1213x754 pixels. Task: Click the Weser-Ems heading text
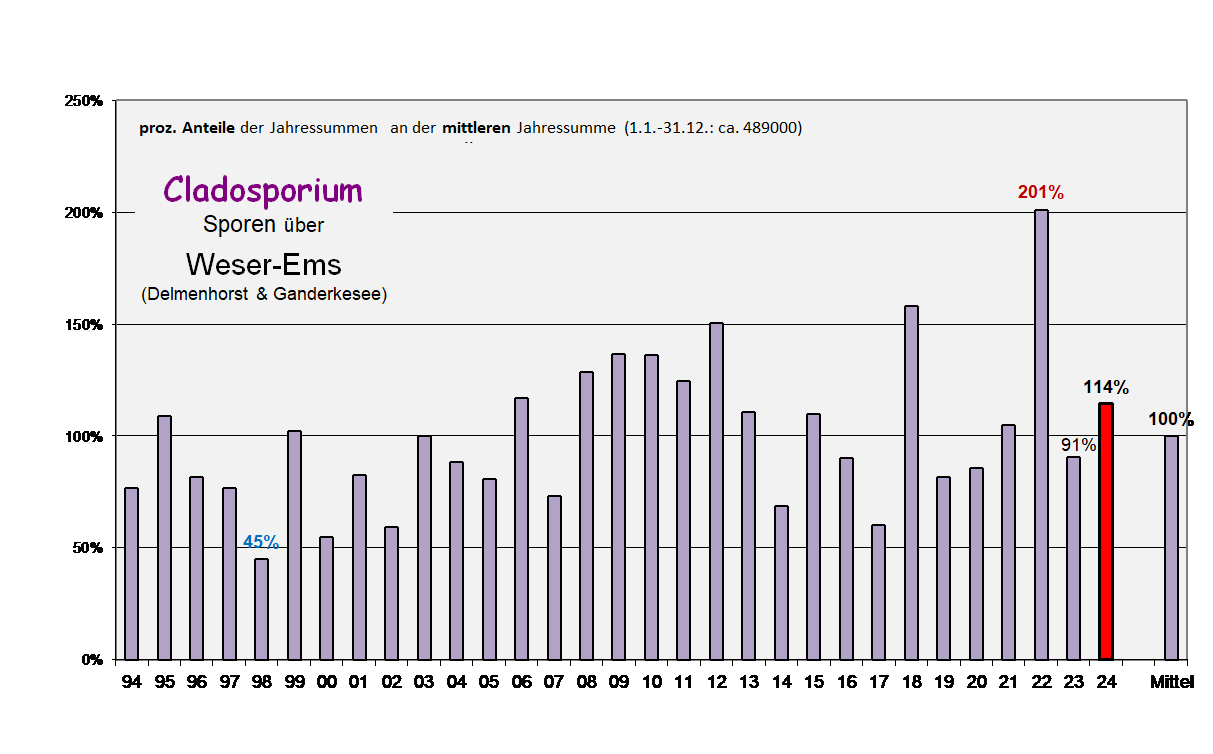click(x=263, y=265)
